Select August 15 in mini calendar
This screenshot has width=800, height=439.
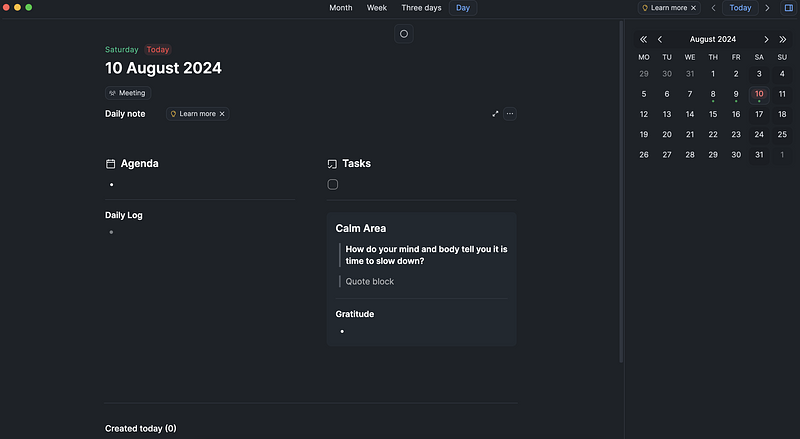[x=713, y=114]
